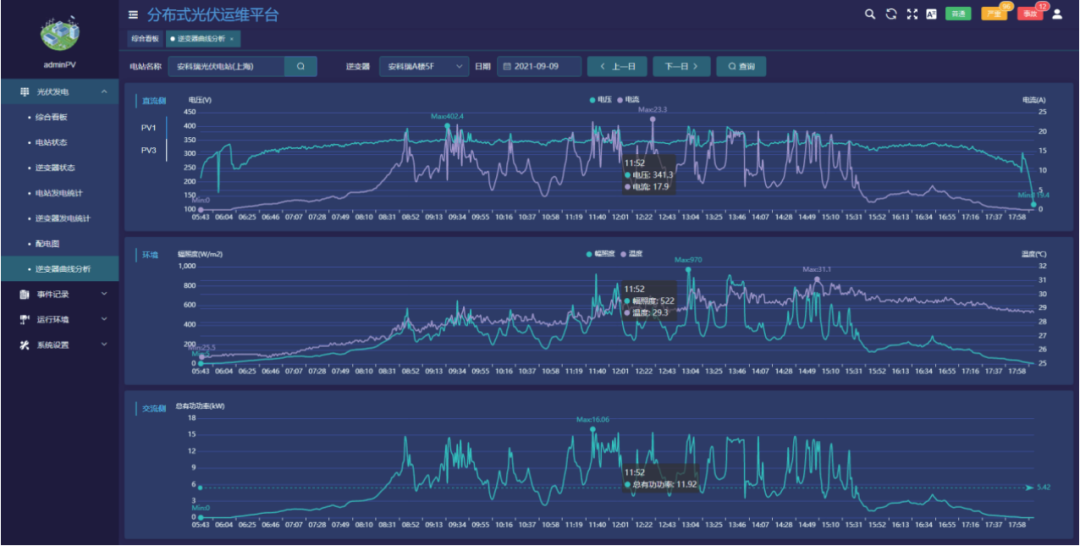Switch to the 综合看板 tab
This screenshot has height=546, width=1080.
point(145,39)
